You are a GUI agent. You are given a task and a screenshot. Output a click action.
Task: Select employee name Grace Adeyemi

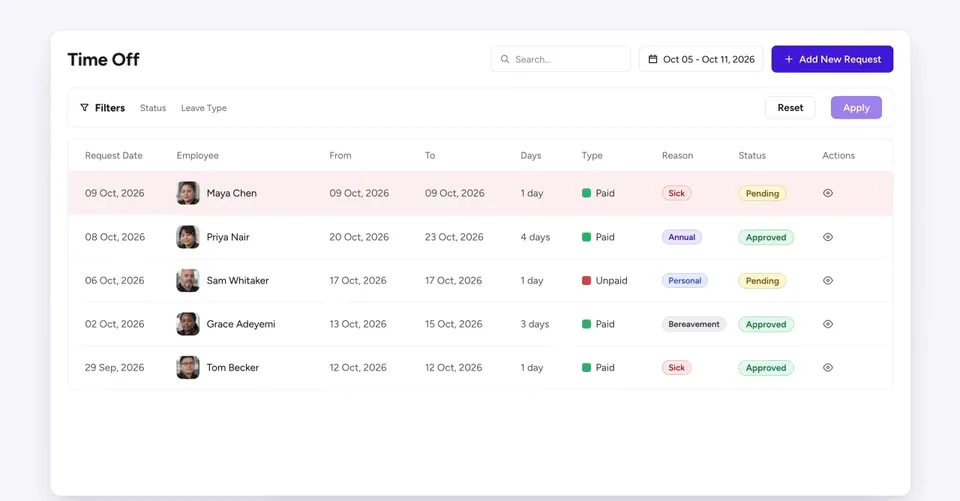(241, 324)
